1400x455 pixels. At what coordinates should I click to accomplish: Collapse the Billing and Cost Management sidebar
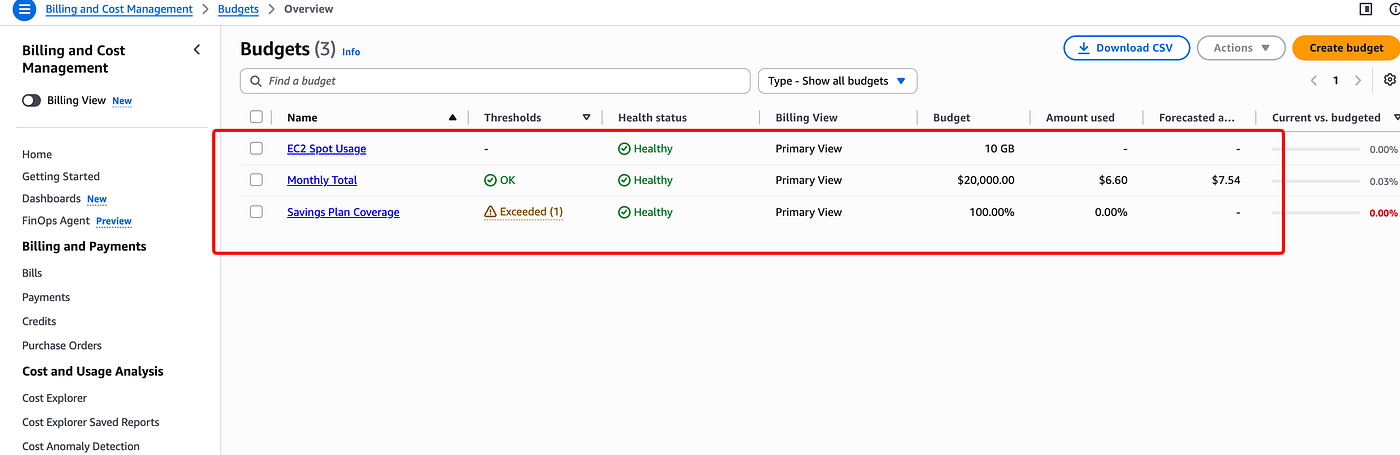click(197, 50)
